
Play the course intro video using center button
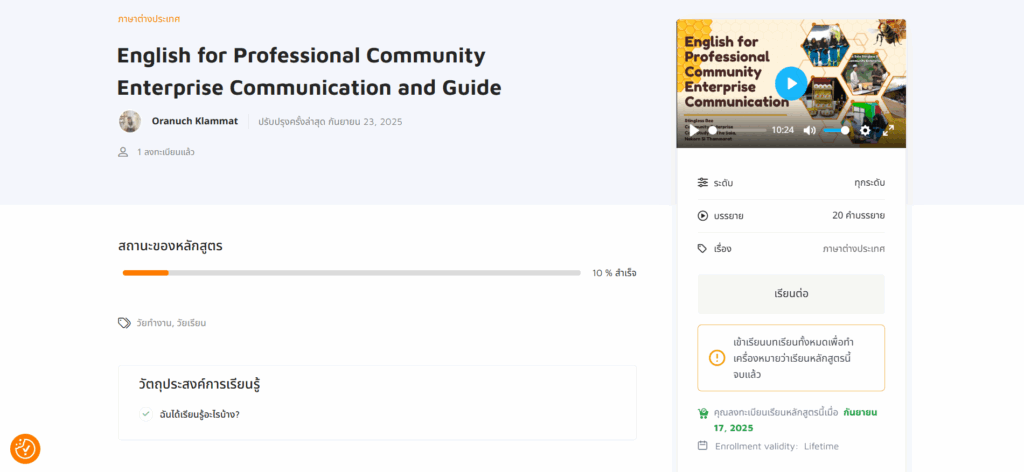790,82
